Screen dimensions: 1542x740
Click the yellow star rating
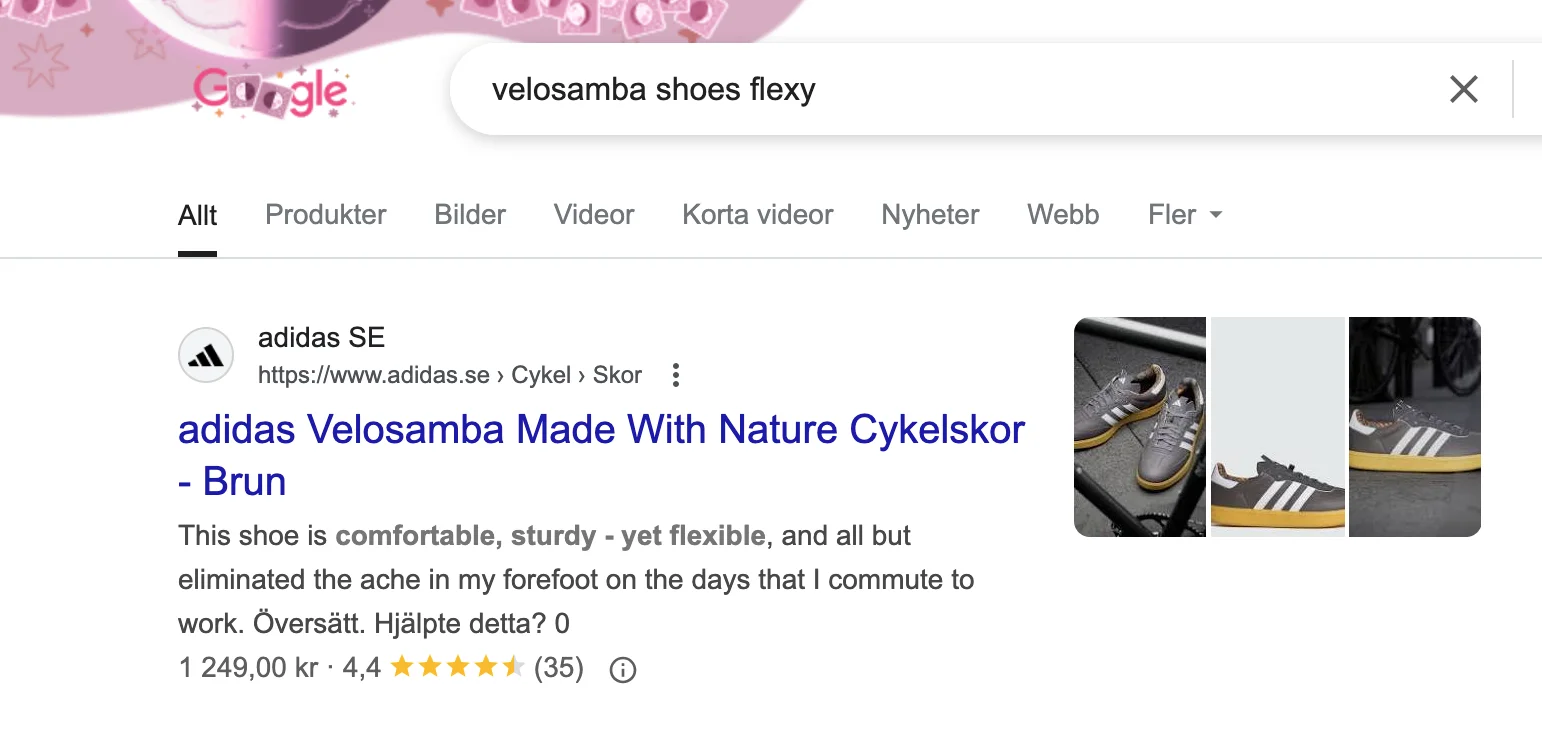(457, 667)
